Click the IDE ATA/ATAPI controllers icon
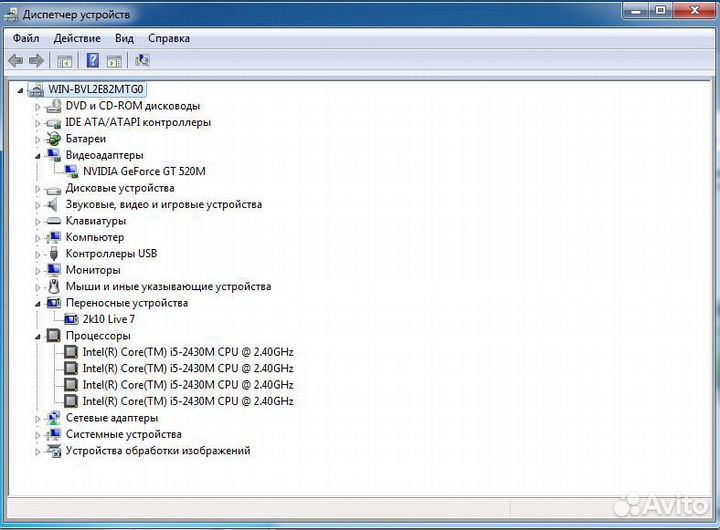720x530 pixels. 54,123
